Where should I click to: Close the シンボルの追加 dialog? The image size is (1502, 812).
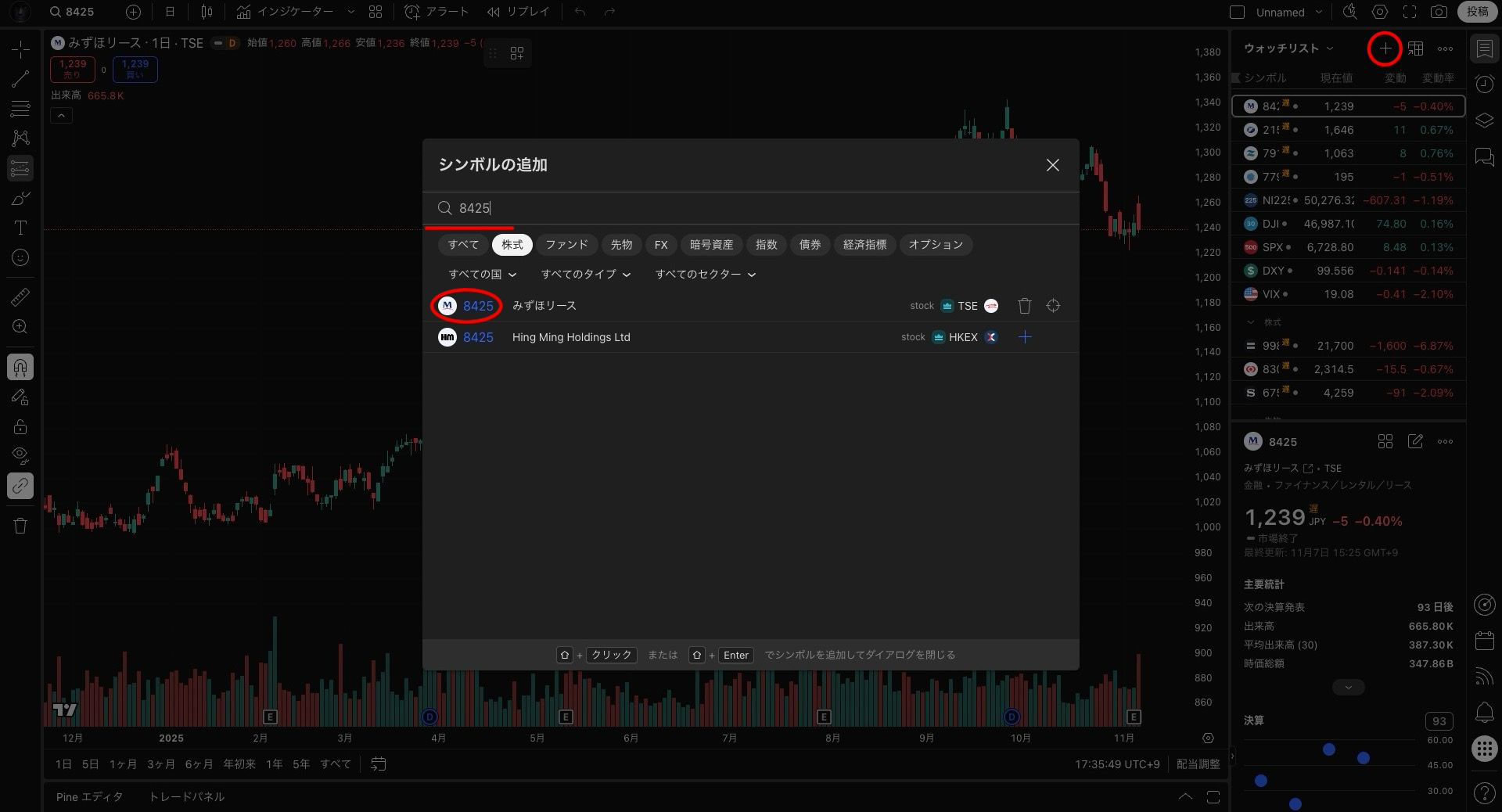(x=1052, y=165)
